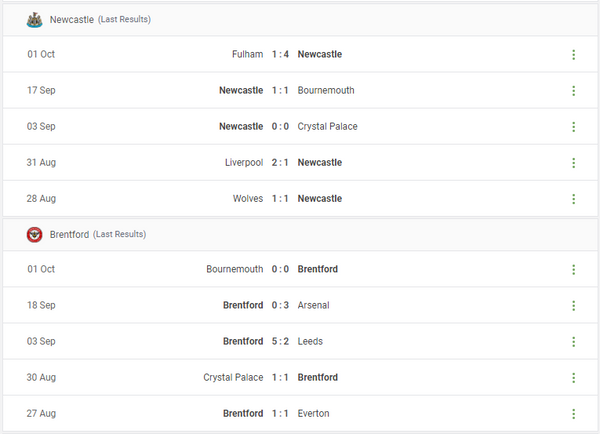The height and width of the screenshot is (434, 600).
Task: Open three-dot menu for Newcastle vs Bournemouth
Action: click(574, 91)
